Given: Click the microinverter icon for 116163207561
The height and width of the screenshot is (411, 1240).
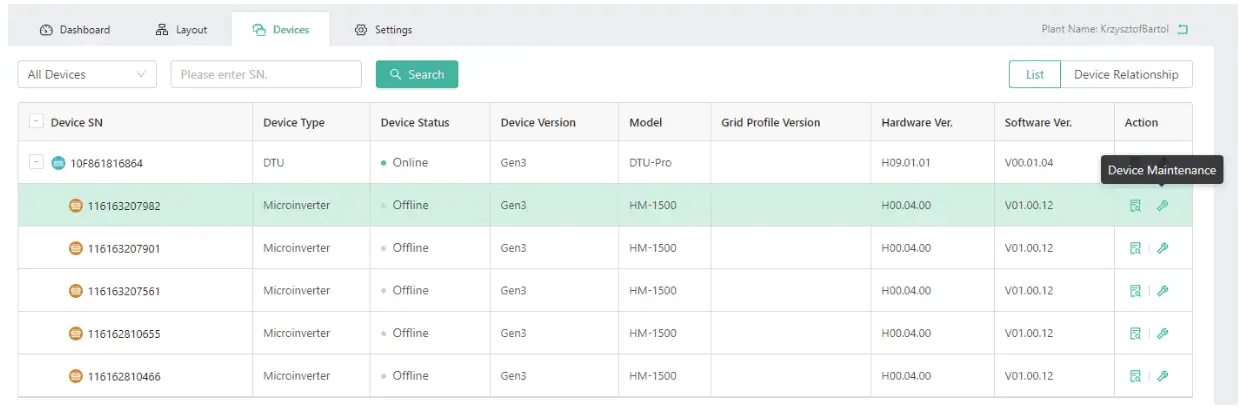Looking at the screenshot, I should [x=75, y=291].
